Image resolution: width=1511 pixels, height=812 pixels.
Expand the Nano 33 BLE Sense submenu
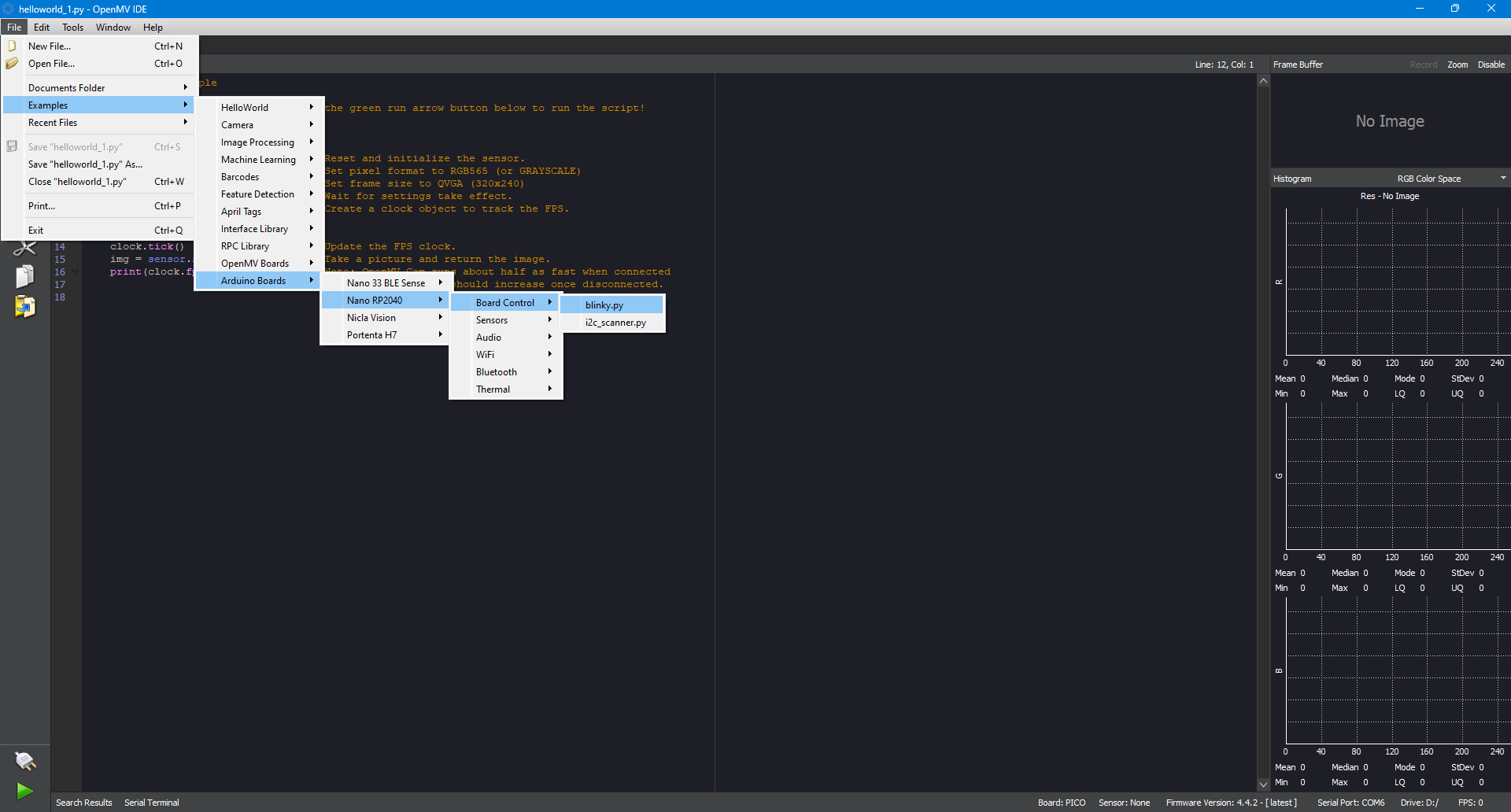[385, 283]
